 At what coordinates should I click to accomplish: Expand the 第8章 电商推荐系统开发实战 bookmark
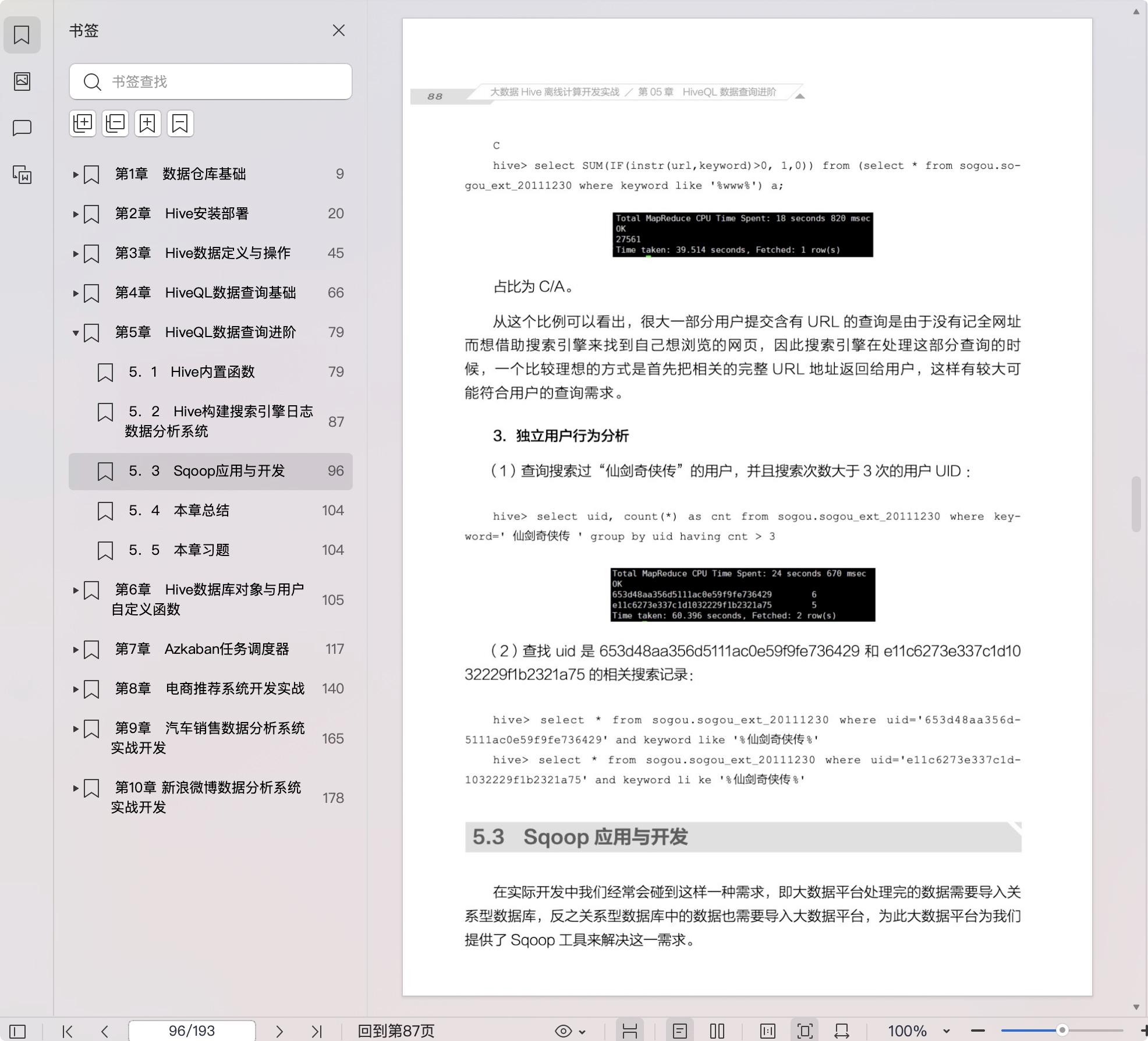[x=75, y=689]
